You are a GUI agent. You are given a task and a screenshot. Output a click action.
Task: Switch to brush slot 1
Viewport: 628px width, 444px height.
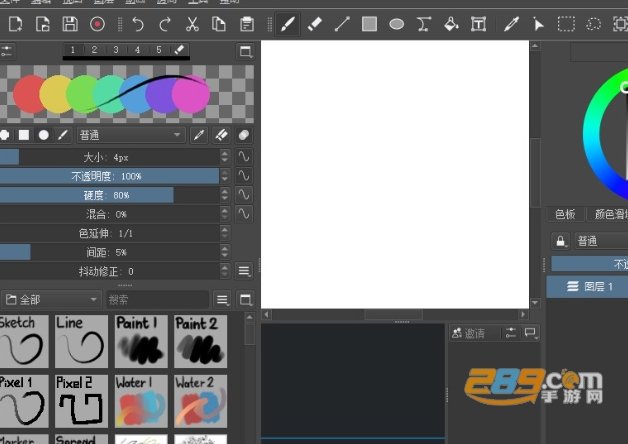[x=73, y=50]
